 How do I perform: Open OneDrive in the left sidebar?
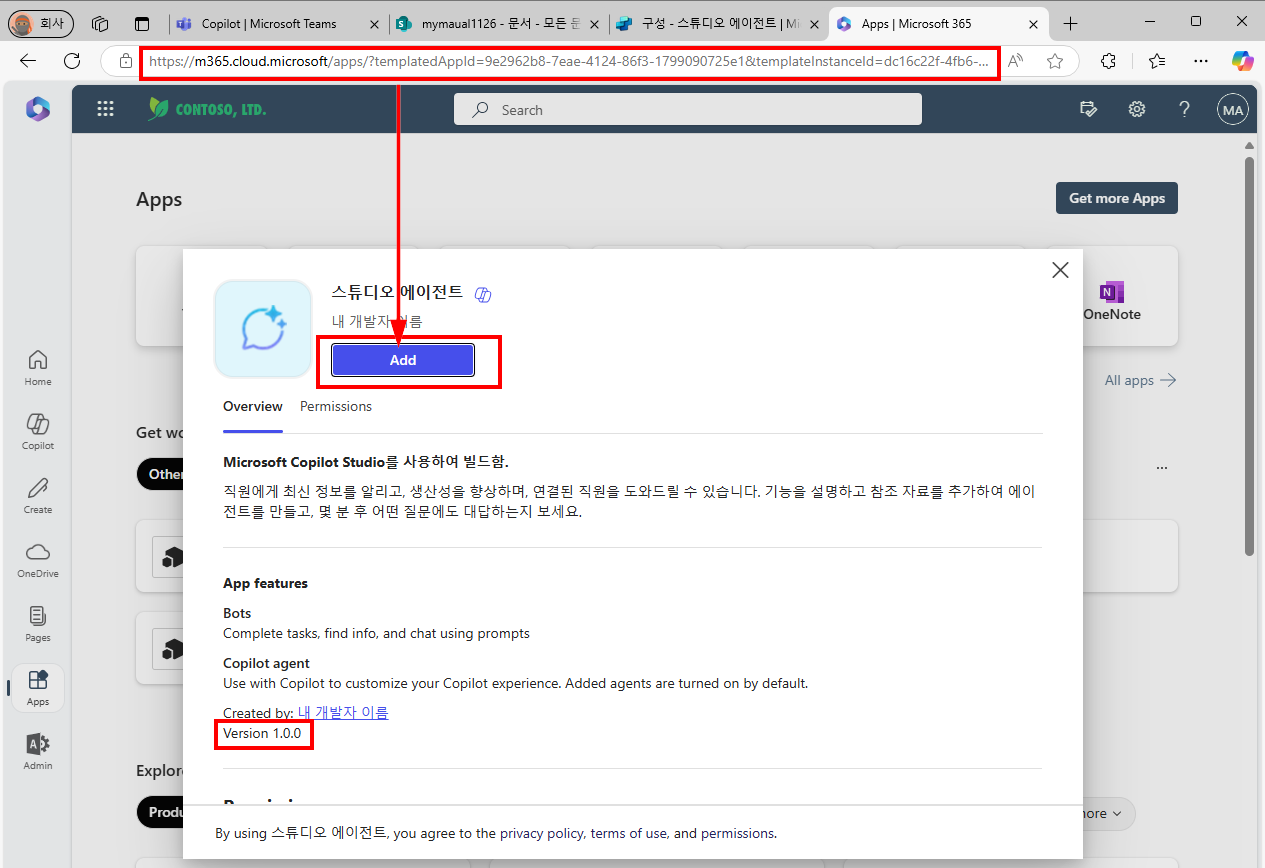[38, 559]
